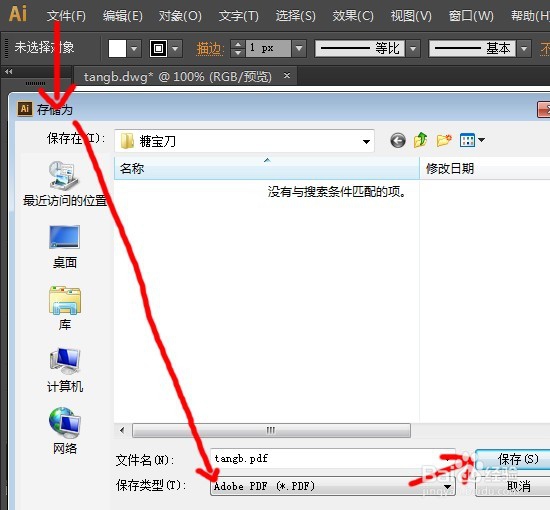Open the 编辑(E) menu

point(123,15)
